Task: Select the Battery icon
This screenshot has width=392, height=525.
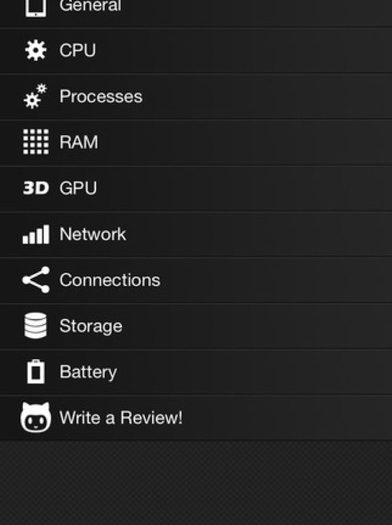Action: click(36, 372)
